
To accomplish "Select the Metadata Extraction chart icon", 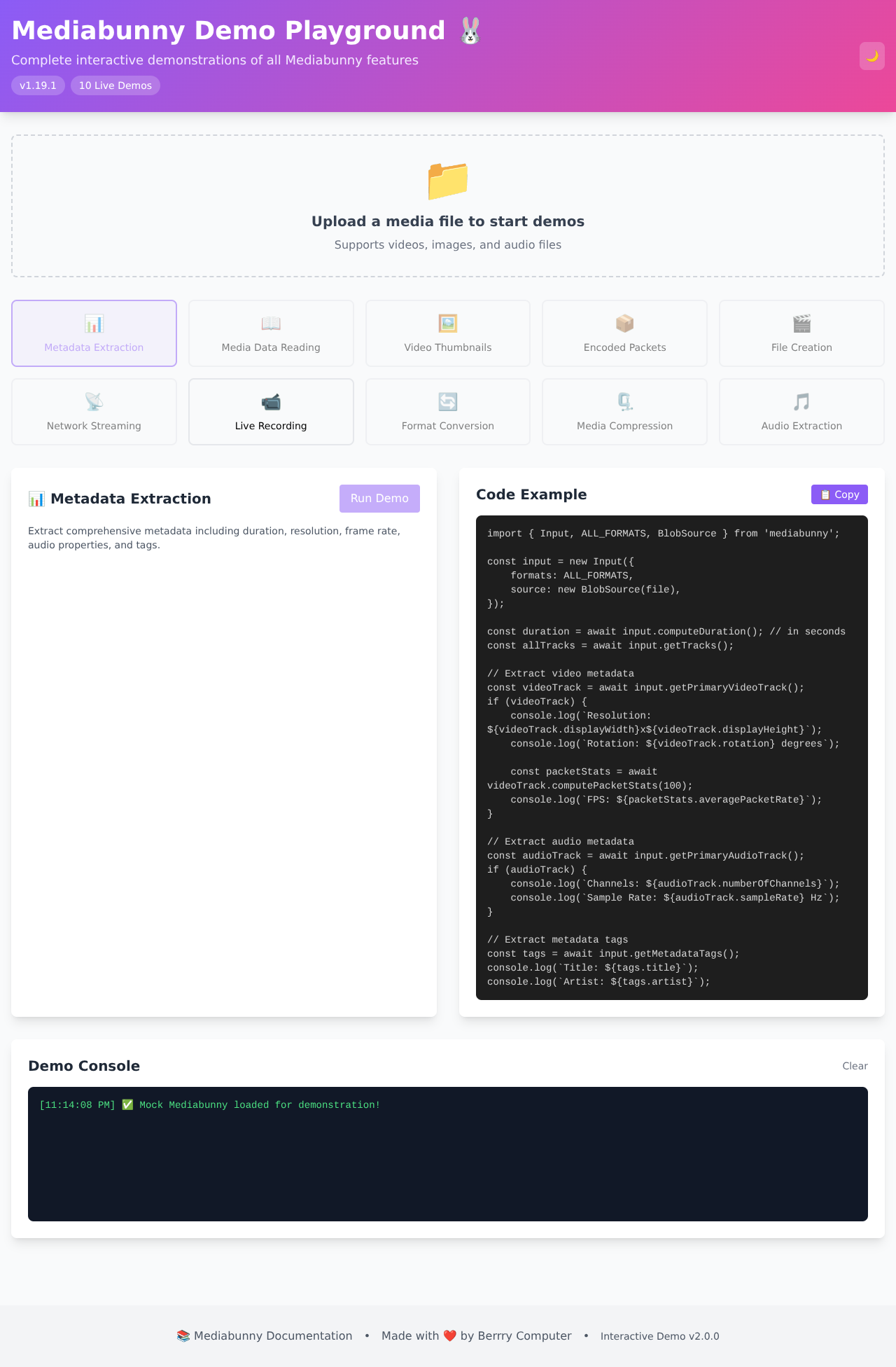I will coord(94,324).
